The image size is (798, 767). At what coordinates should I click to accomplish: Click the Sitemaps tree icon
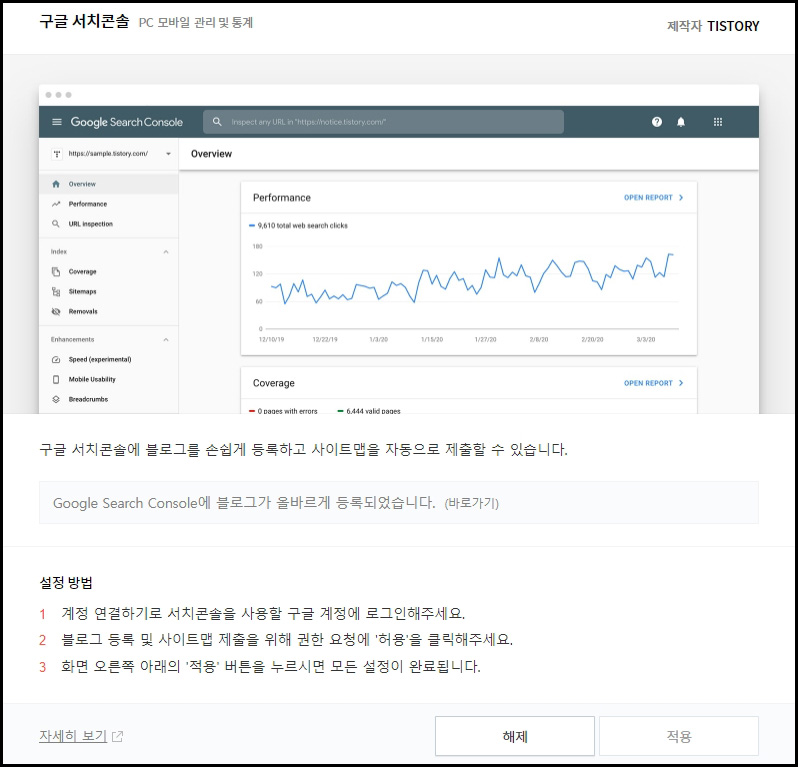(56, 291)
